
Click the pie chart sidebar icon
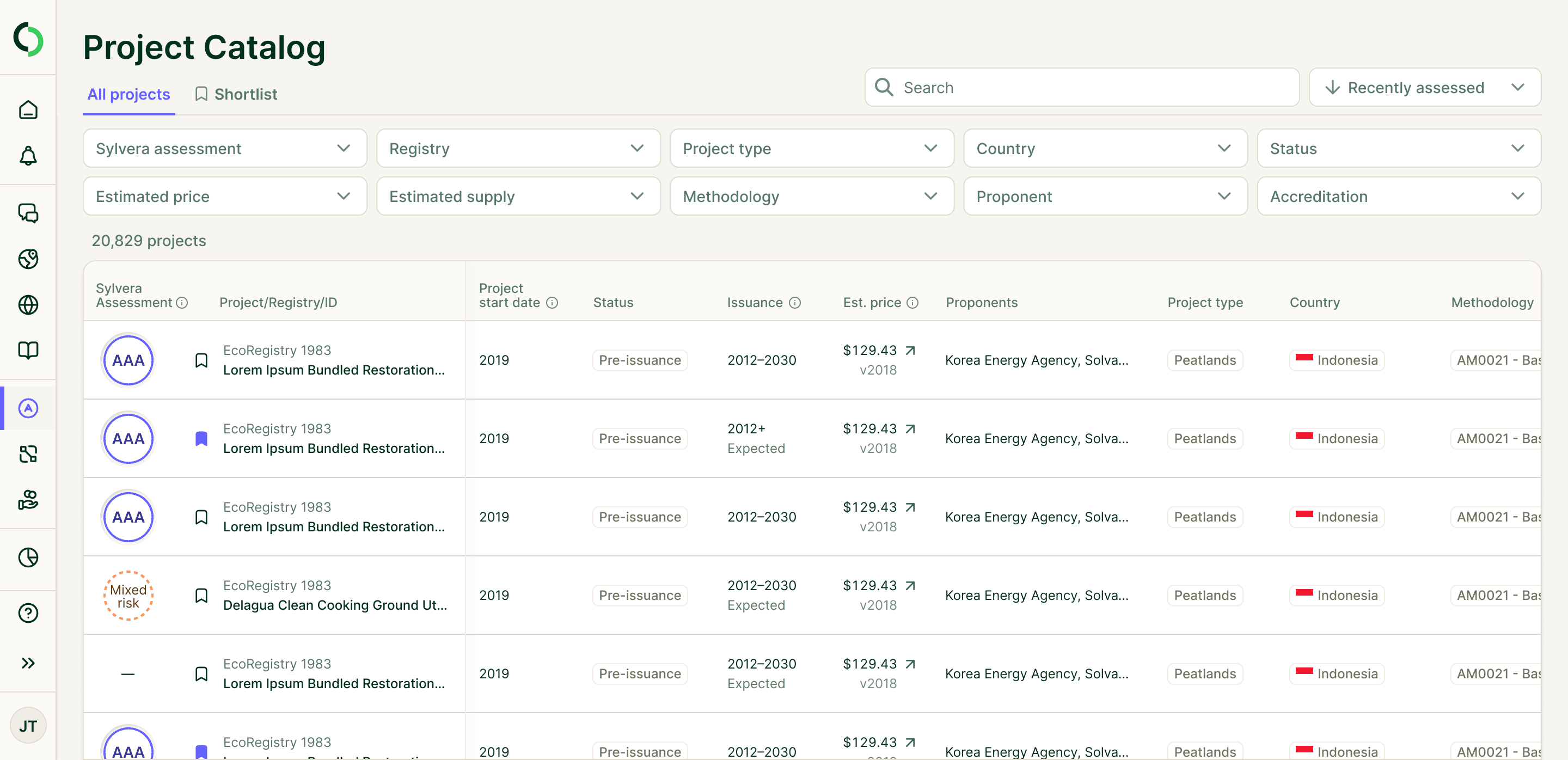pos(28,557)
